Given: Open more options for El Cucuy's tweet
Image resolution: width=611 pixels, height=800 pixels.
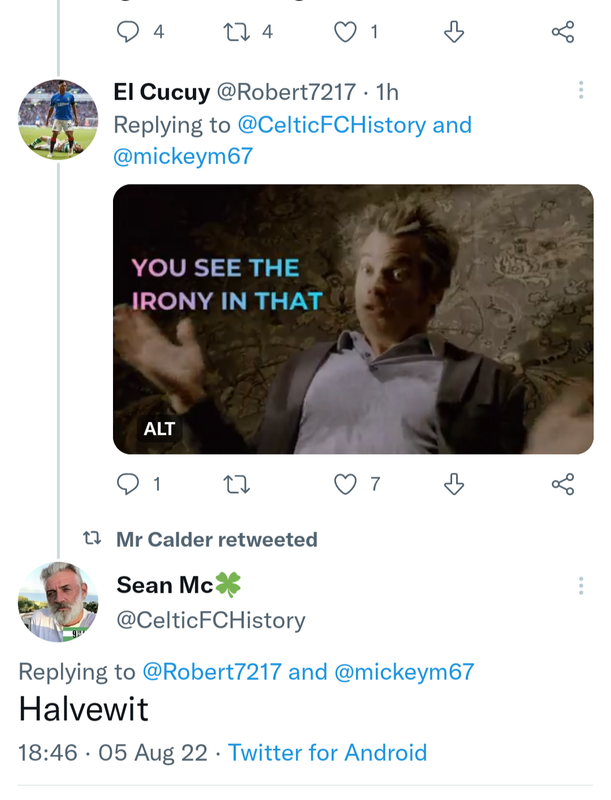Looking at the screenshot, I should (x=581, y=91).
